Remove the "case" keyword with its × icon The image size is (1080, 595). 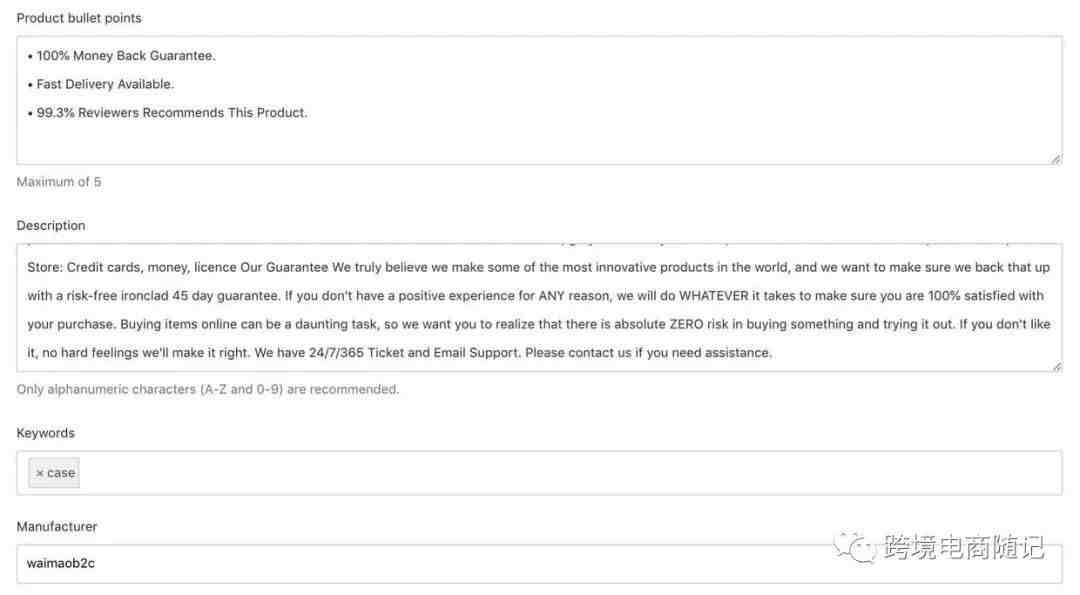[39, 473]
